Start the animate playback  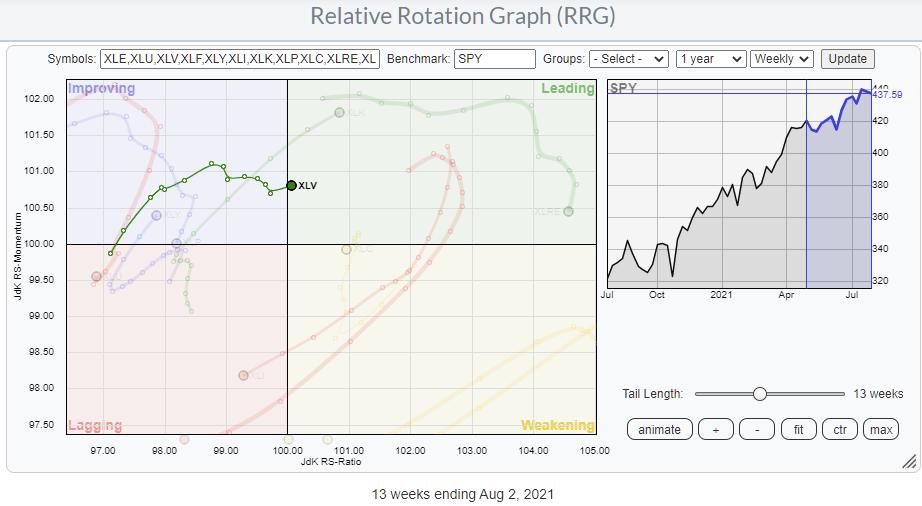click(659, 429)
